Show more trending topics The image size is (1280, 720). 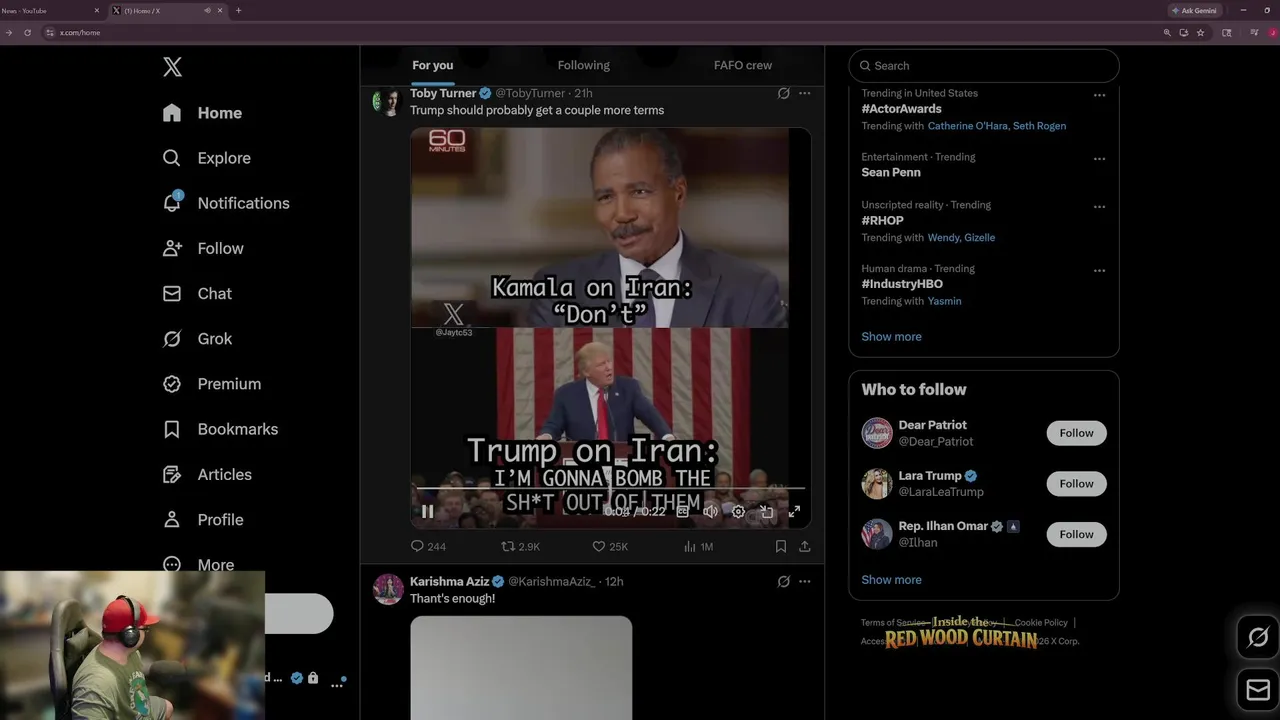click(892, 337)
